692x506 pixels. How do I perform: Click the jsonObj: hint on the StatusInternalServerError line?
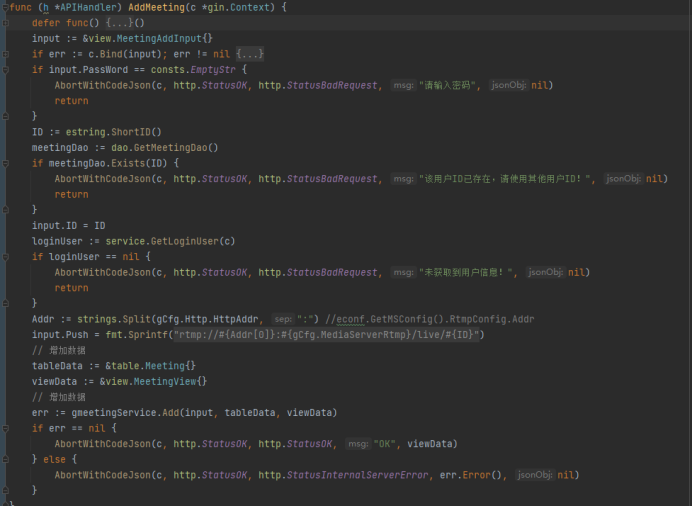(534, 475)
